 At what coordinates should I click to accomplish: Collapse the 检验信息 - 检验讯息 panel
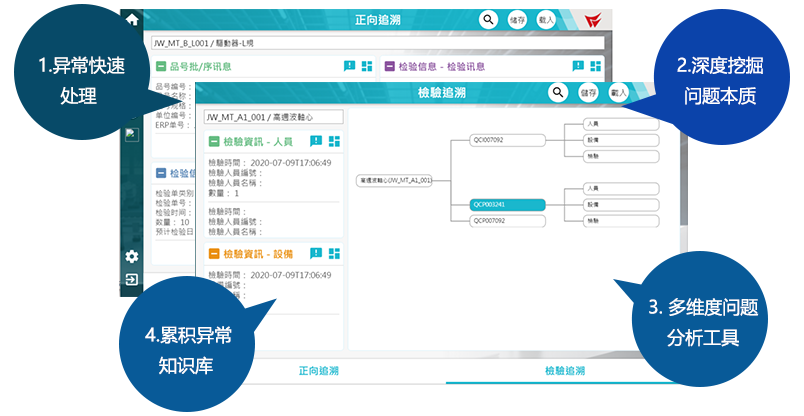pos(389,67)
